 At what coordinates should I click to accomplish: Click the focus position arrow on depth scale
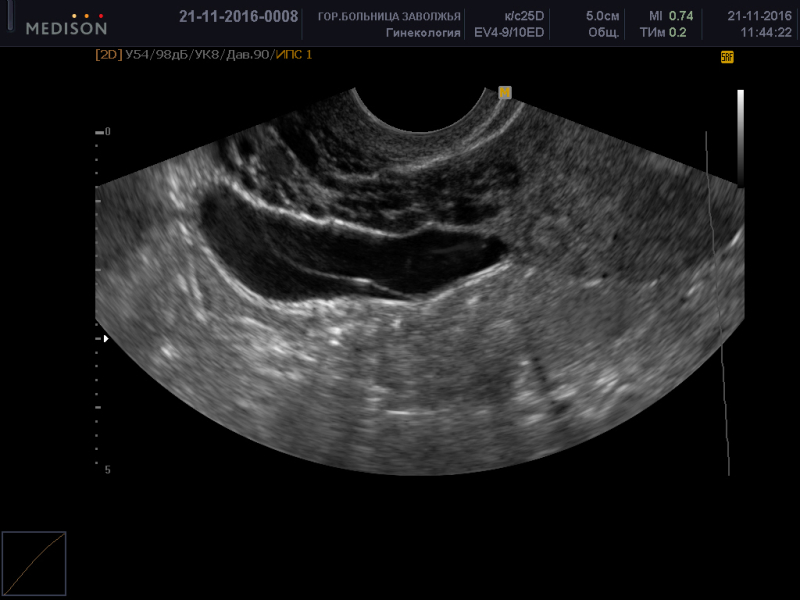pos(106,339)
